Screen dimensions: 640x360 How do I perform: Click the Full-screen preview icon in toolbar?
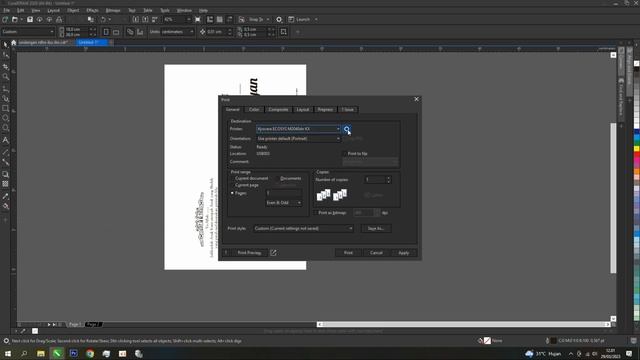[198, 19]
